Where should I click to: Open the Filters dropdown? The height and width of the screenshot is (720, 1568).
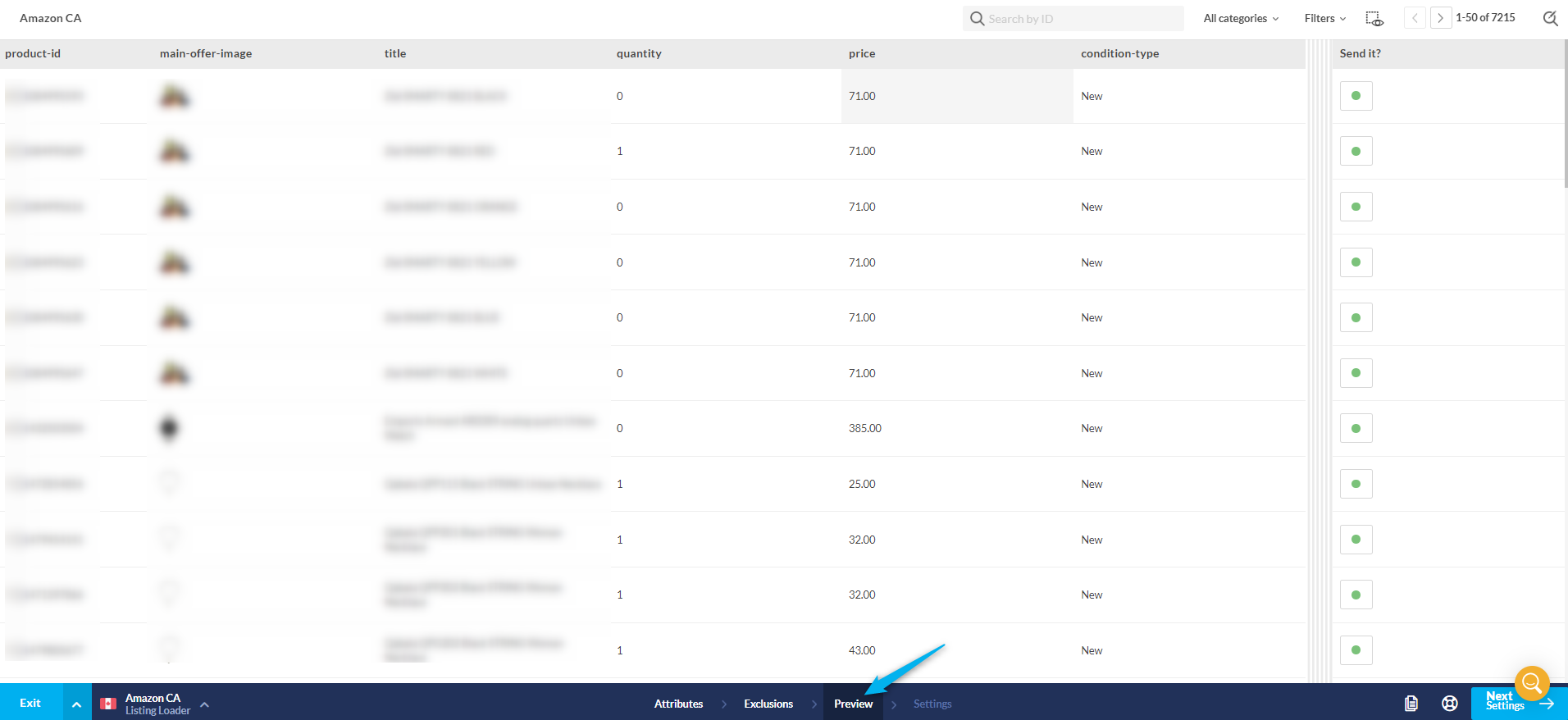pos(1324,18)
